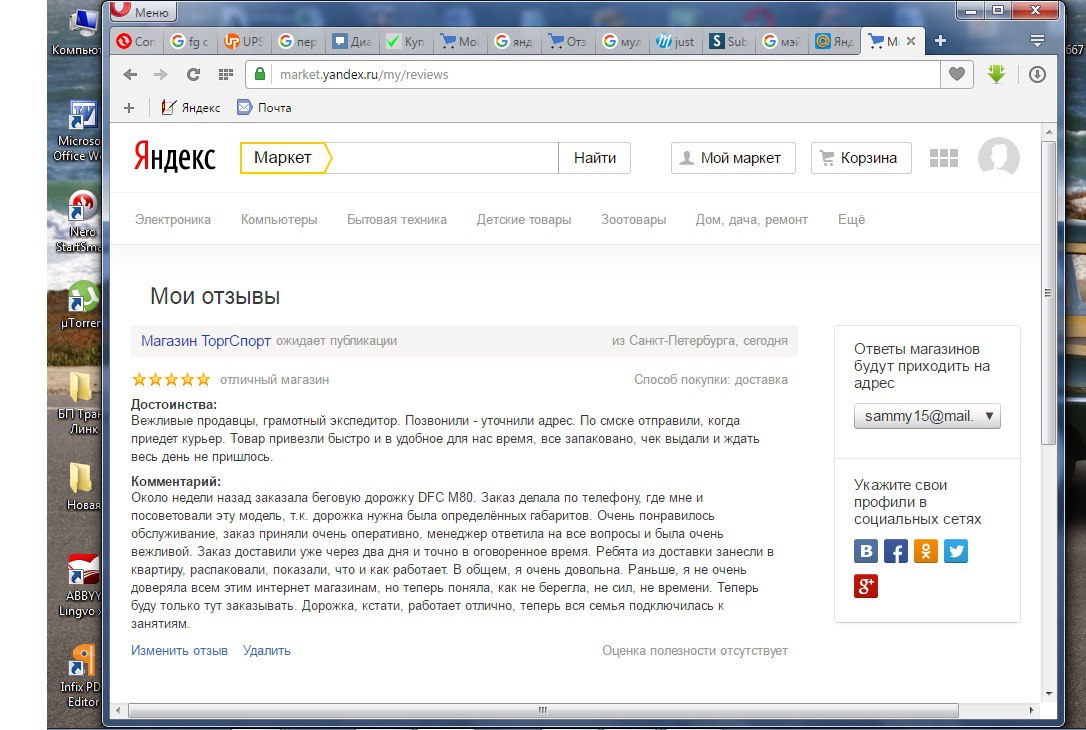
Task: Click the five-star rating icons
Action: [171, 379]
